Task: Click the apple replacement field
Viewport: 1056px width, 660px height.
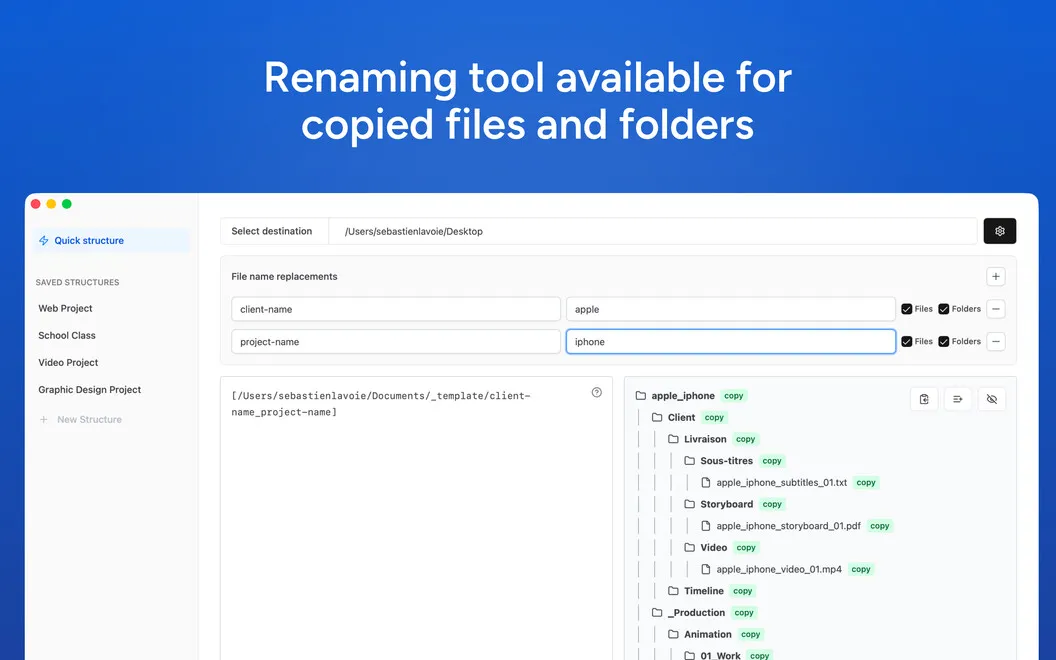Action: click(x=731, y=309)
